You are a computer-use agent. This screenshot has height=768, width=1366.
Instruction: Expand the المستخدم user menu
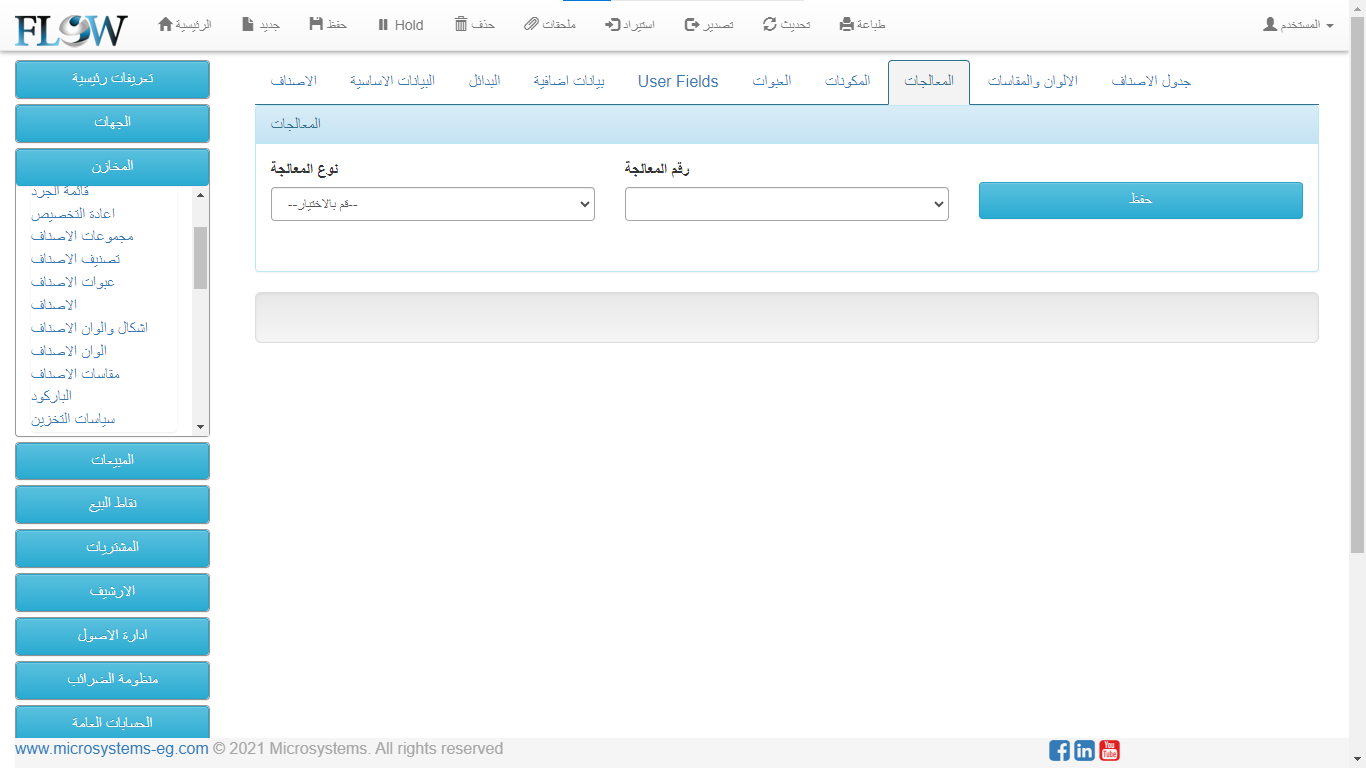click(1298, 24)
